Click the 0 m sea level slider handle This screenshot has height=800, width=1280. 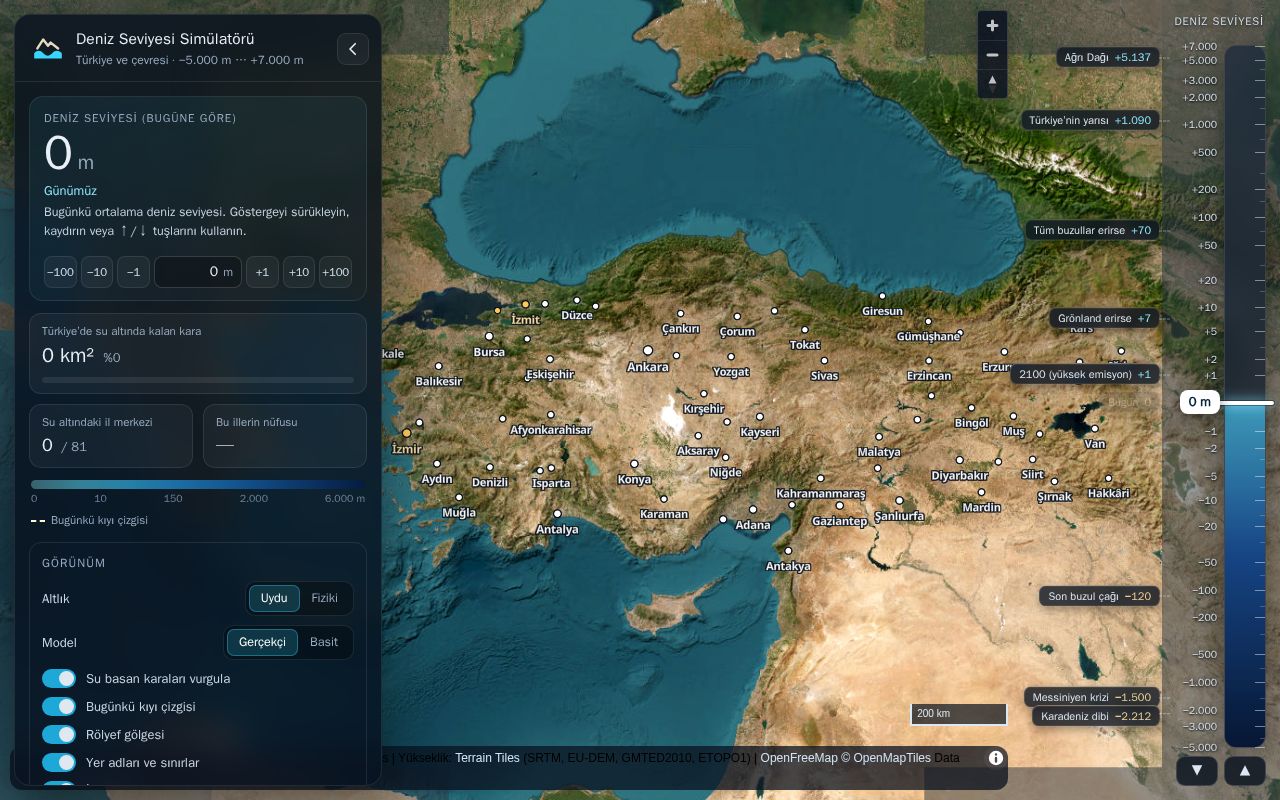(1200, 402)
